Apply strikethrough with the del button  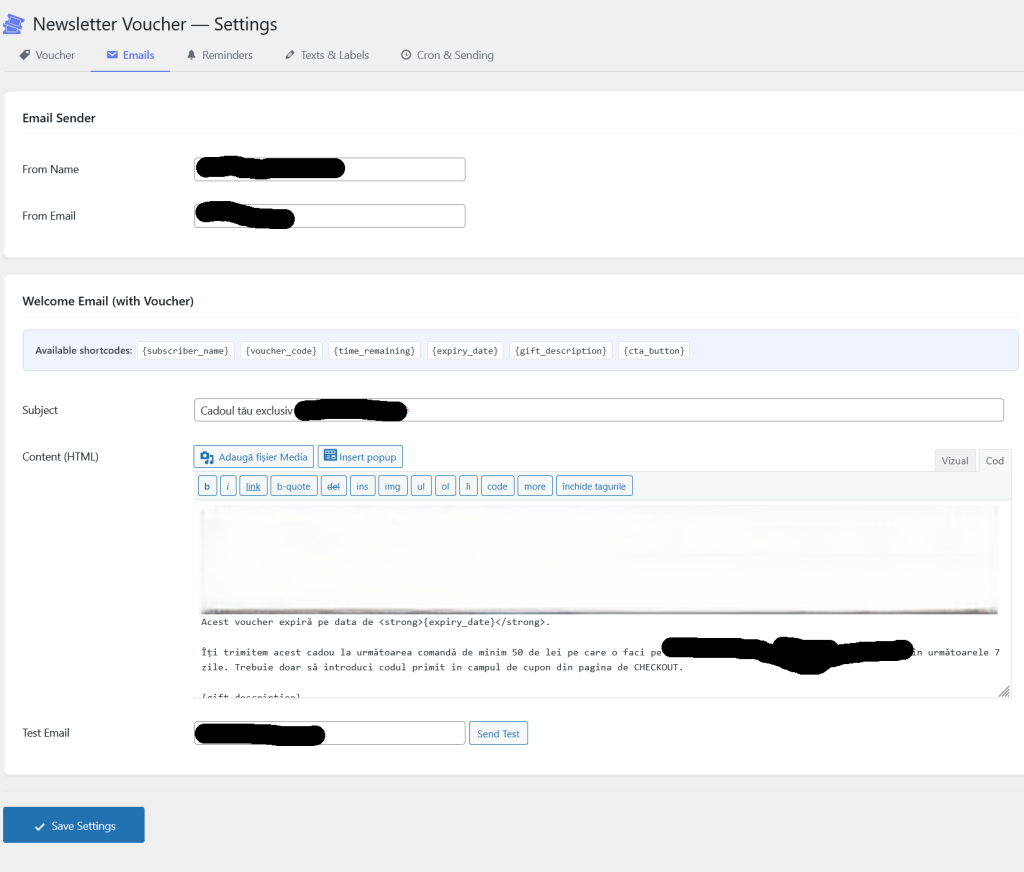[333, 485]
